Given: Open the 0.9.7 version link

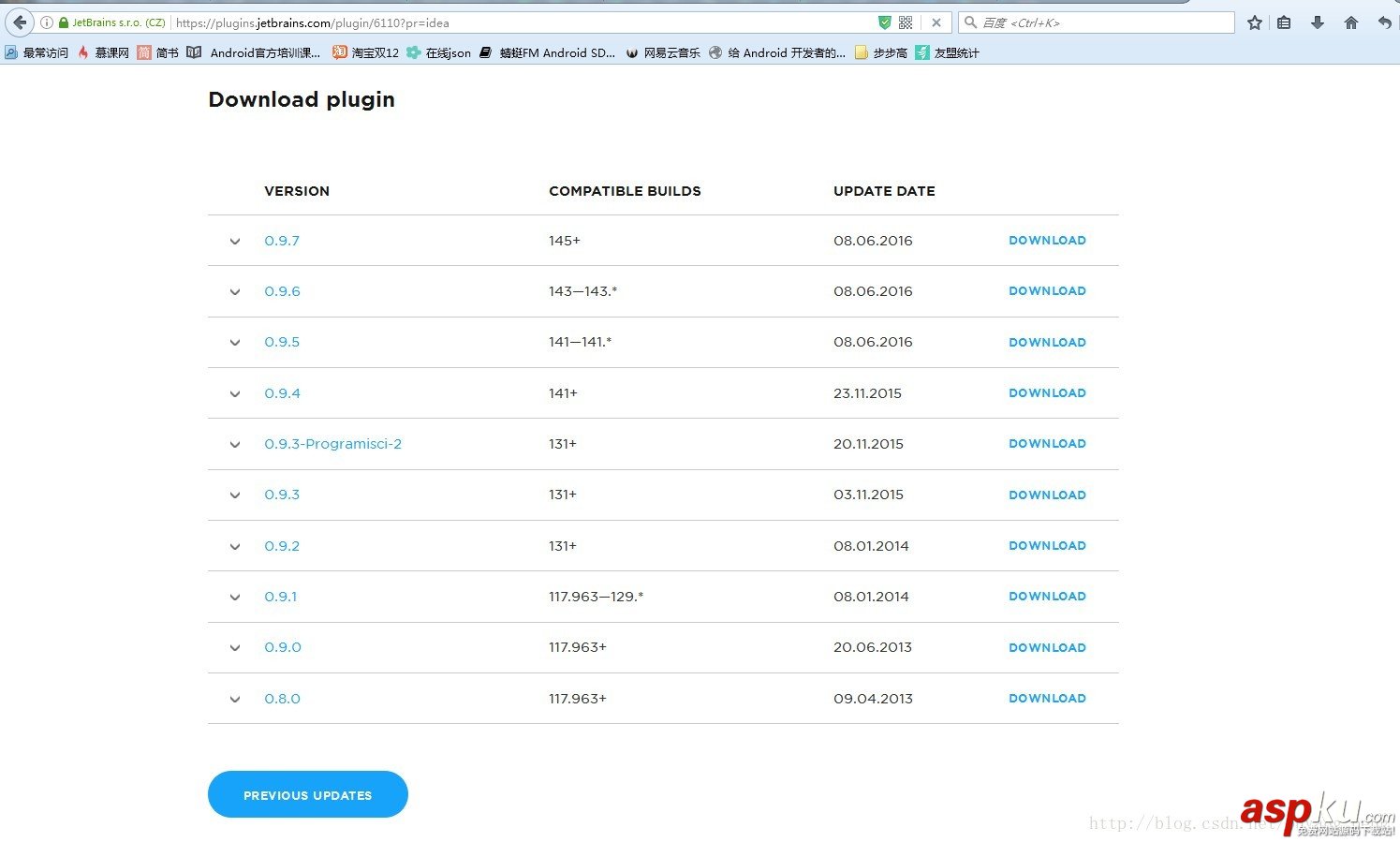Looking at the screenshot, I should point(282,241).
